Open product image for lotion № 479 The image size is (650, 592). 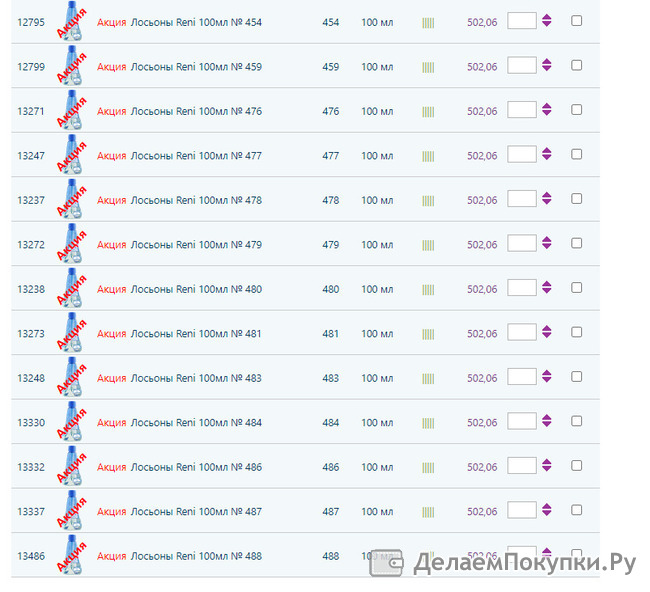(x=71, y=243)
